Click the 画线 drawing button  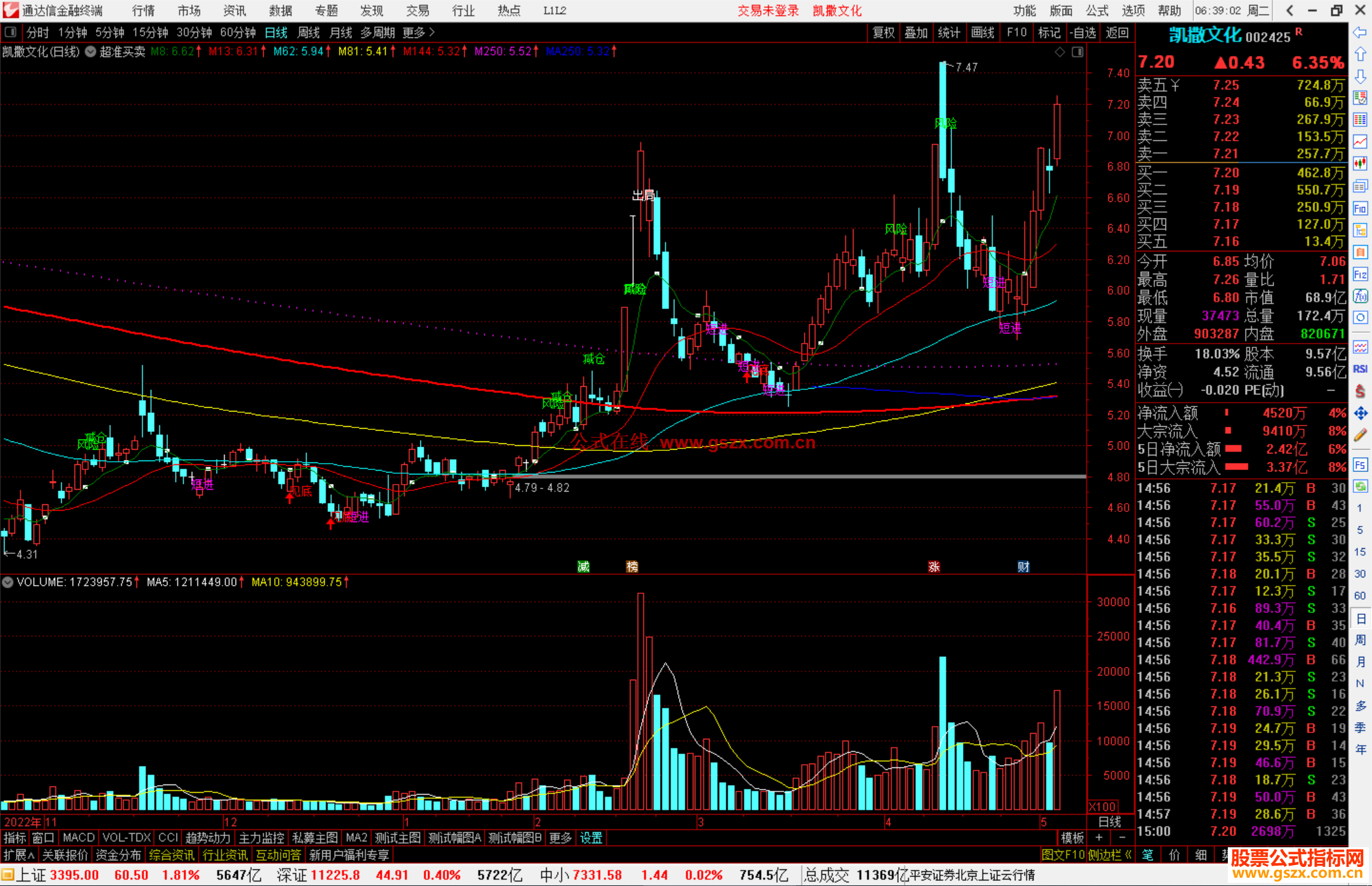click(982, 32)
